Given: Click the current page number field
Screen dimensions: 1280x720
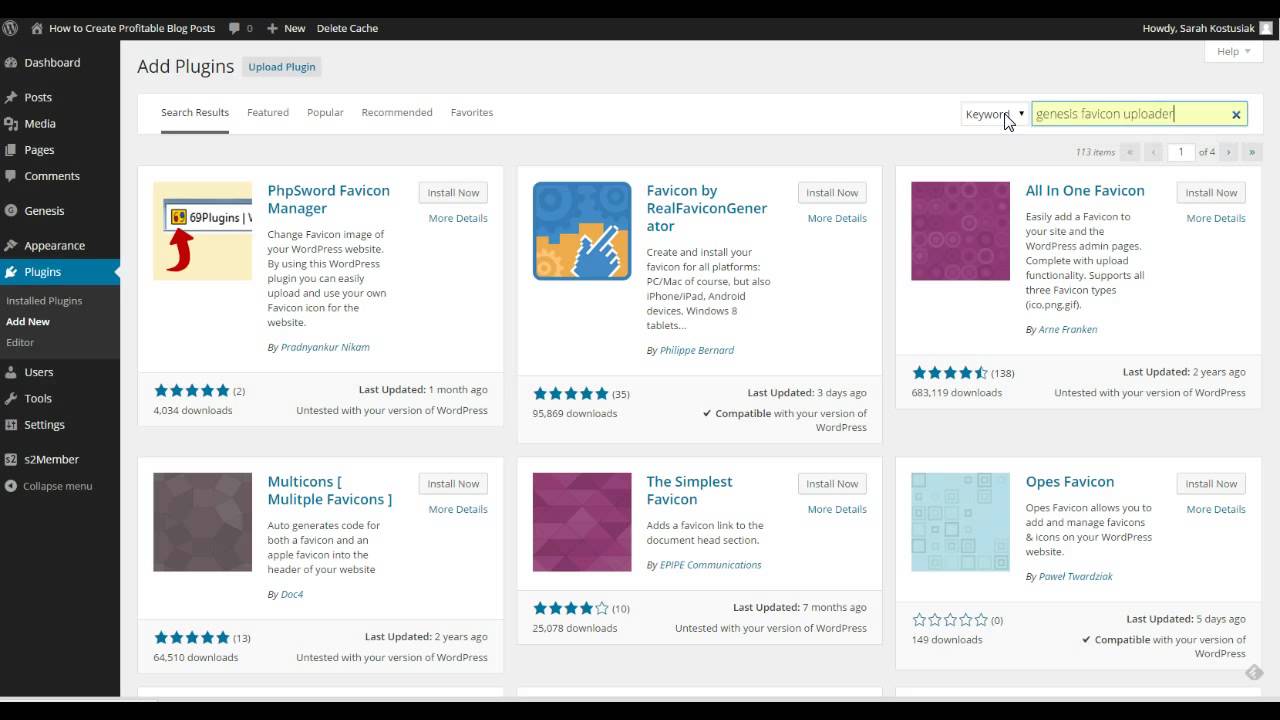Looking at the screenshot, I should click(1181, 152).
